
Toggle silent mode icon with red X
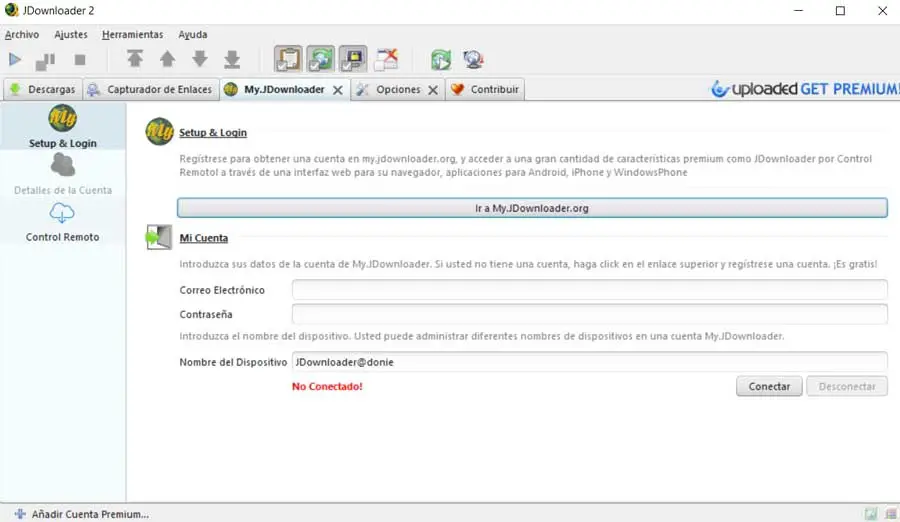[x=386, y=59]
